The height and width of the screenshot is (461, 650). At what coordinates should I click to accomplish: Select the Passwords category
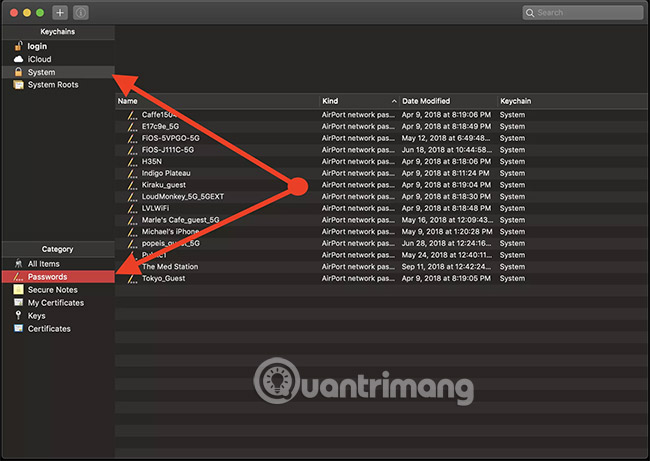pyautogui.click(x=47, y=276)
